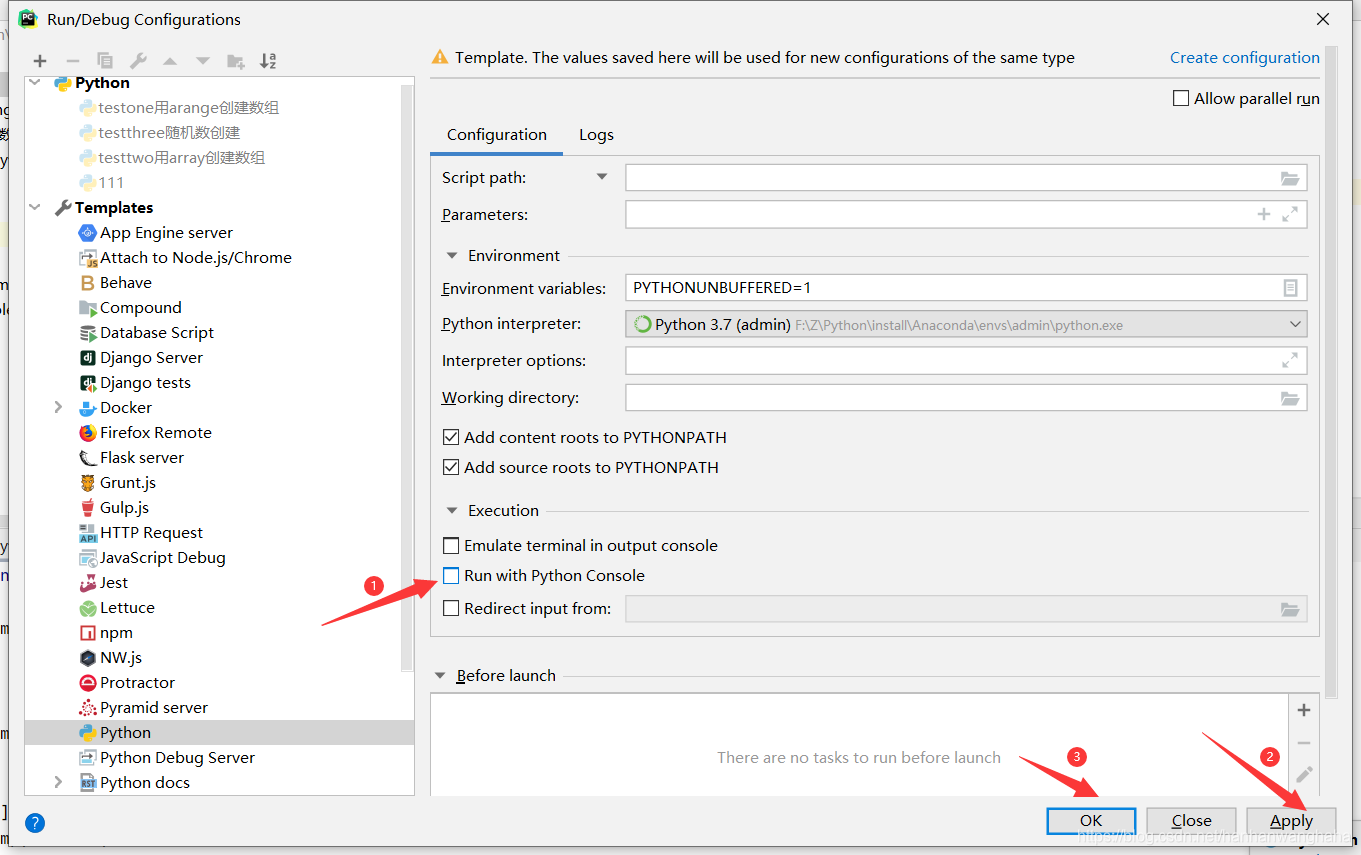Viewport: 1361px width, 855px height.
Task: Click the Copy Configuration icon
Action: pyautogui.click(x=105, y=61)
